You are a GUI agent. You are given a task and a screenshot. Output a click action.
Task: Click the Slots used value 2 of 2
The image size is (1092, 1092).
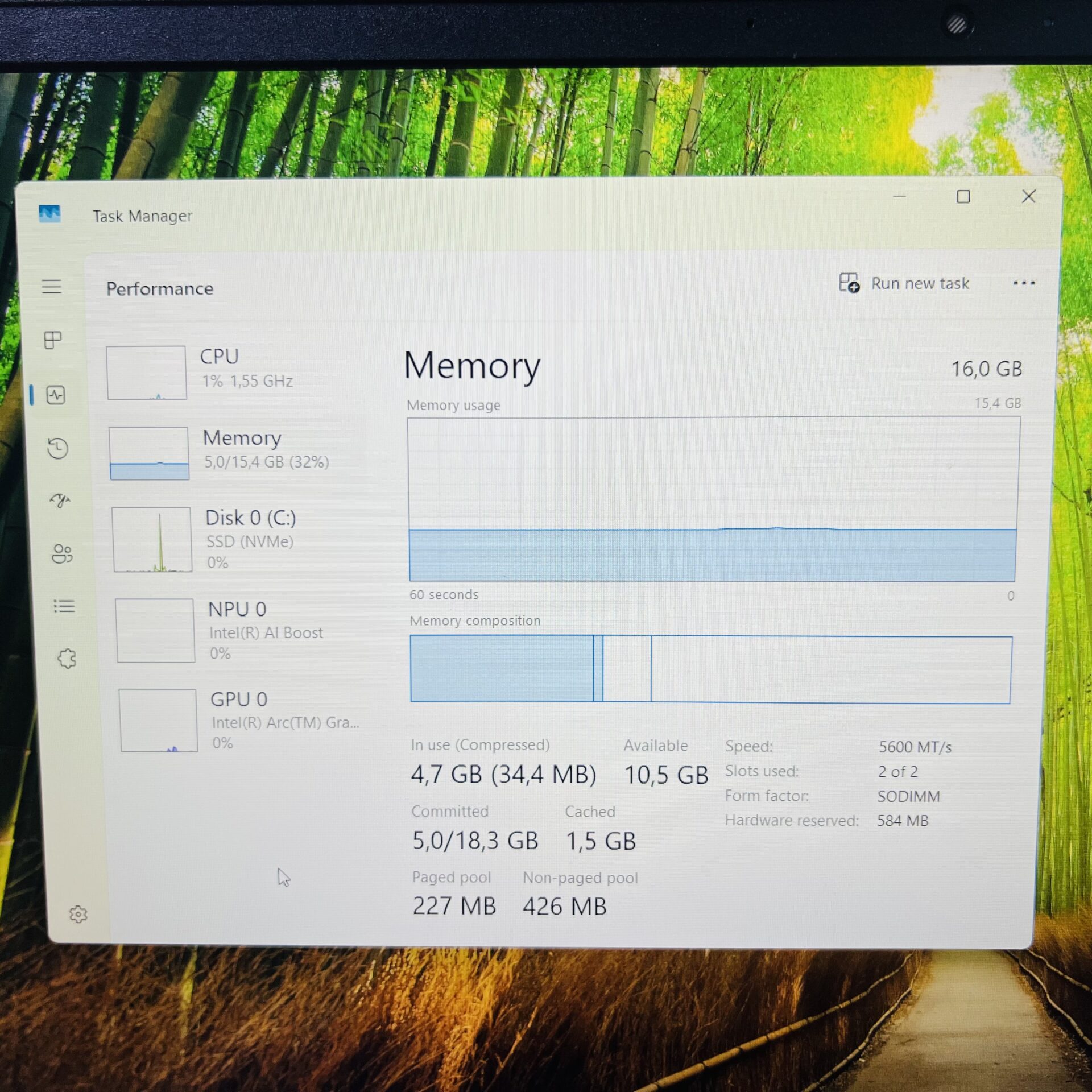pos(897,772)
